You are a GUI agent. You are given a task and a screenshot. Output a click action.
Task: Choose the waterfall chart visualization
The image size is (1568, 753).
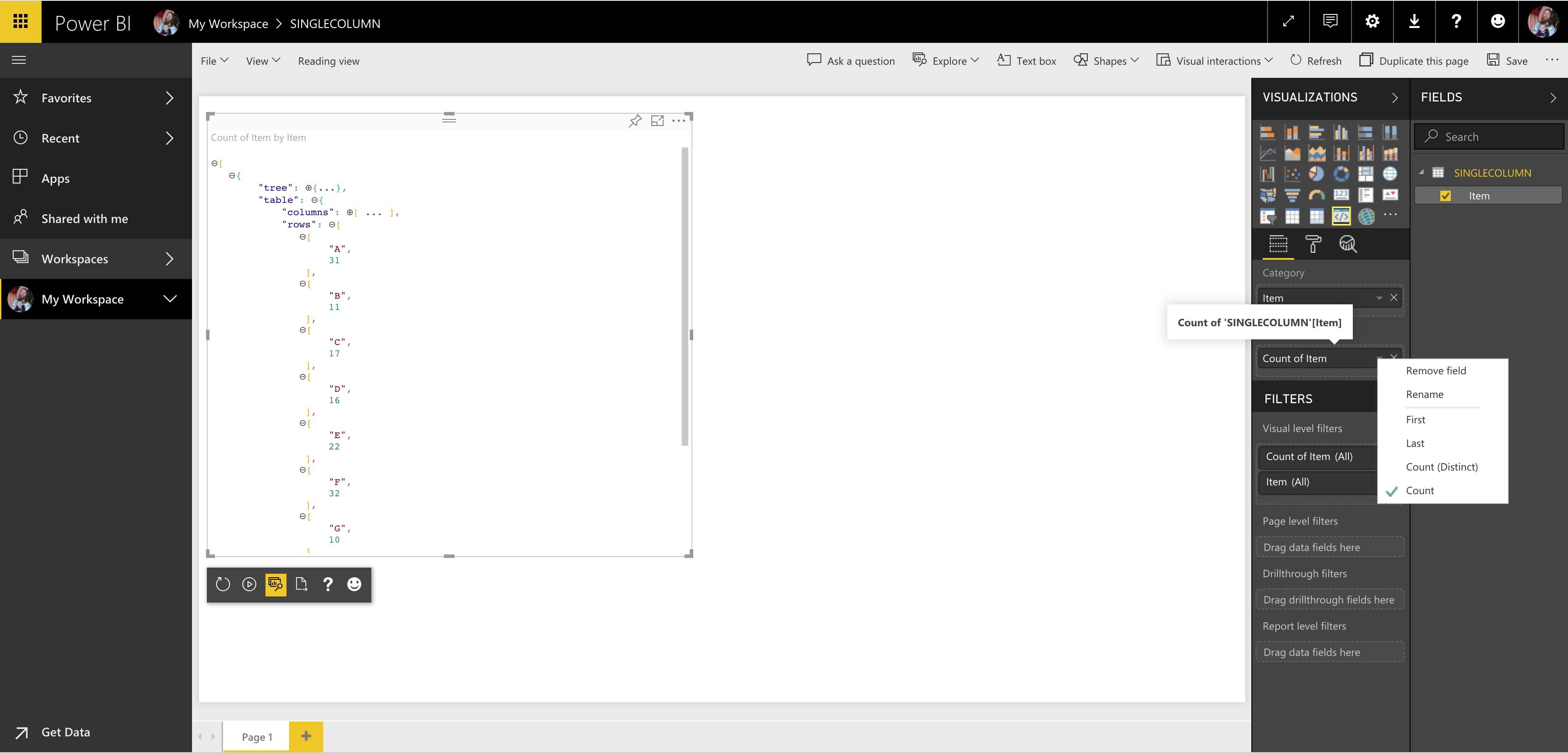[1268, 174]
